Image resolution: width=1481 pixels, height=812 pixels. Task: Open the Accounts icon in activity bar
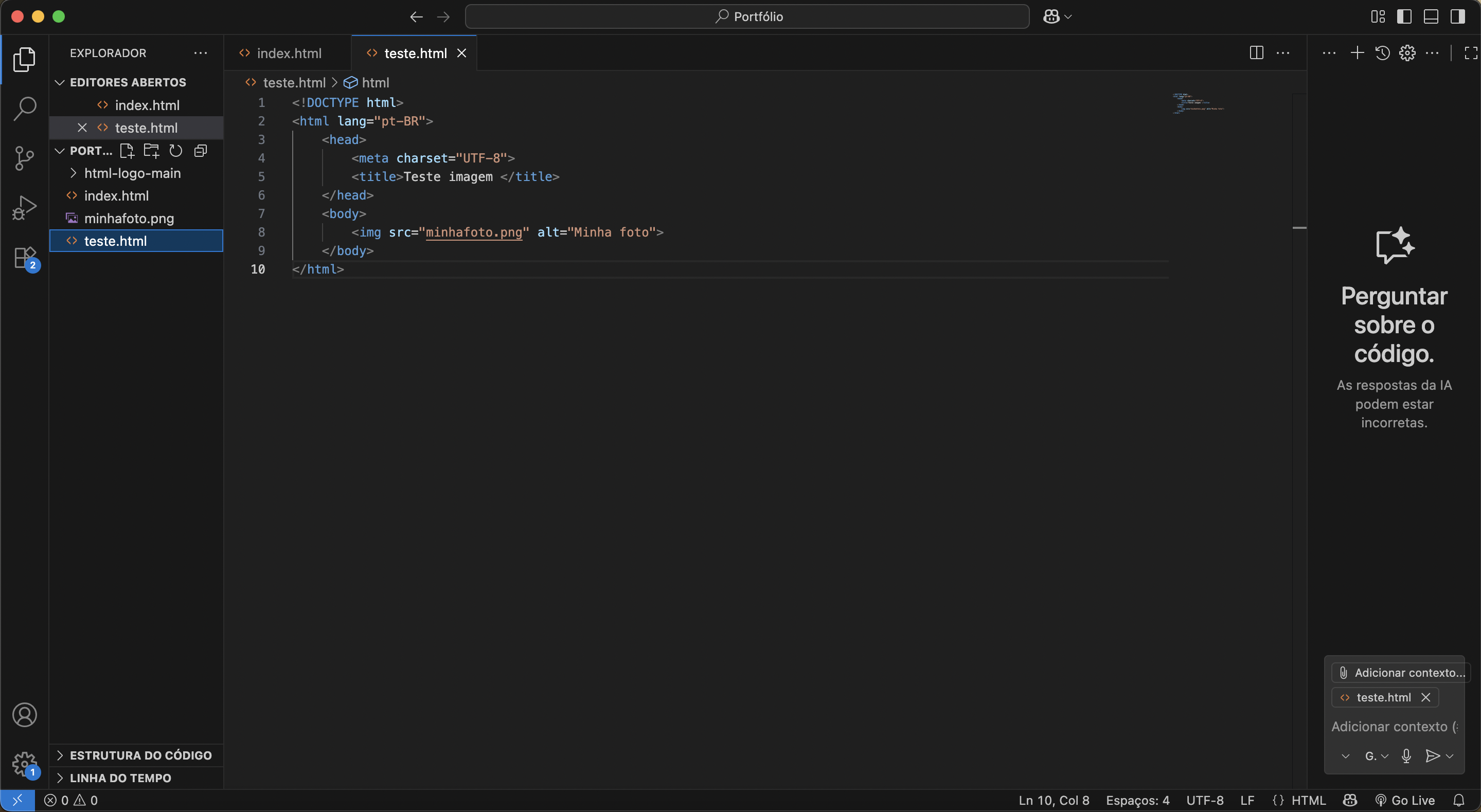click(x=24, y=715)
